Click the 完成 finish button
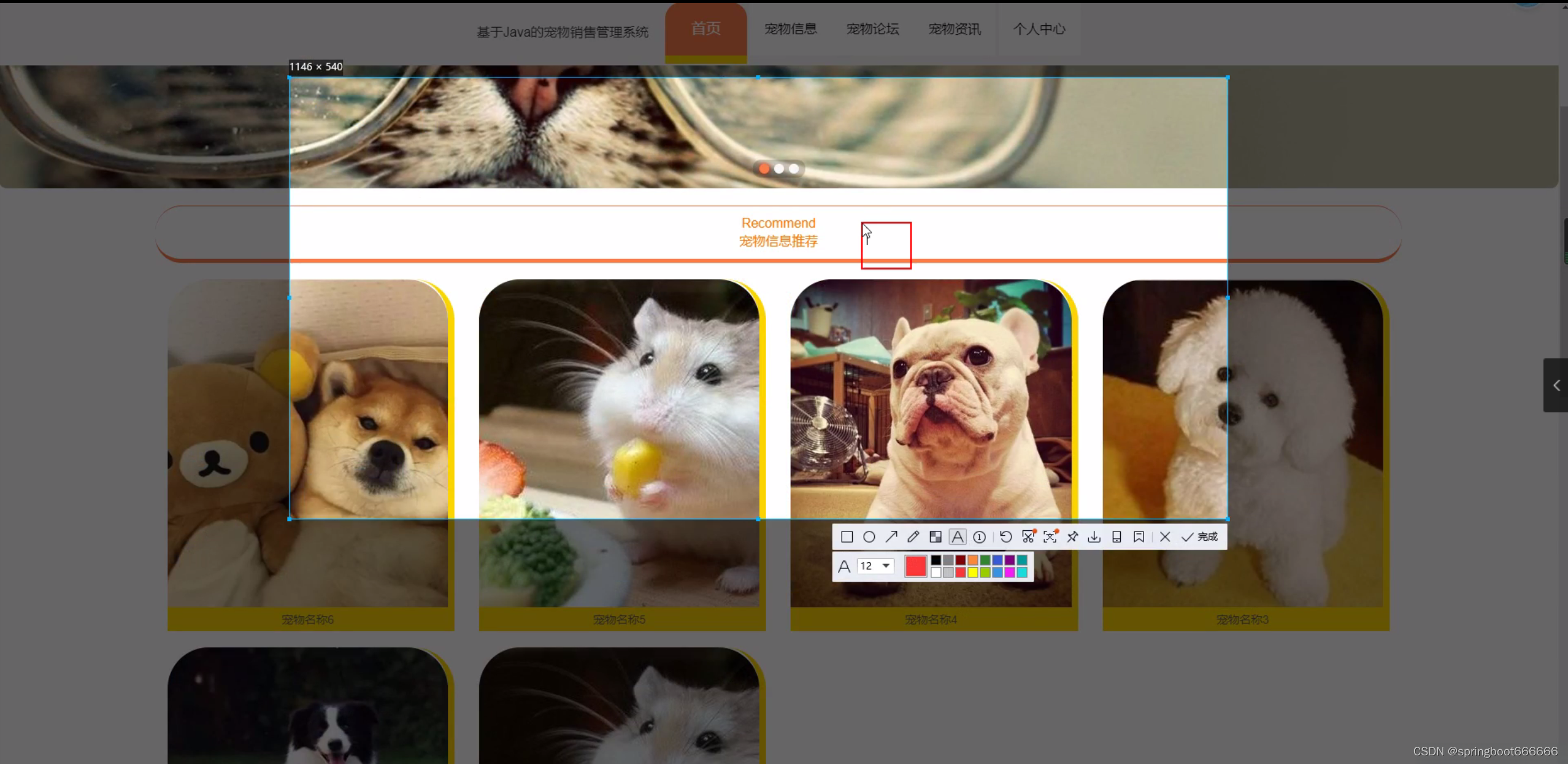The image size is (1568, 764). [1200, 537]
